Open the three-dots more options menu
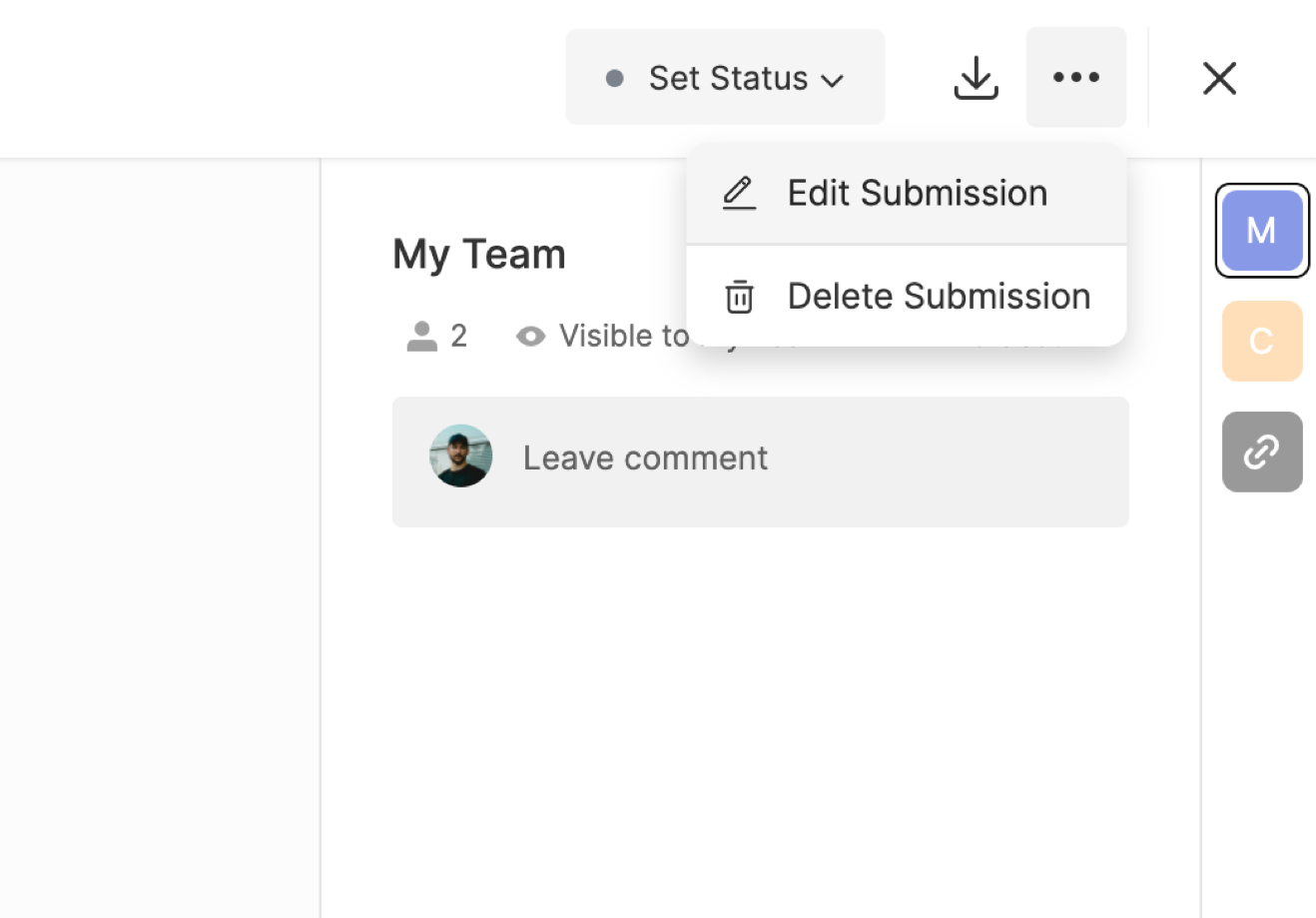 coord(1075,78)
